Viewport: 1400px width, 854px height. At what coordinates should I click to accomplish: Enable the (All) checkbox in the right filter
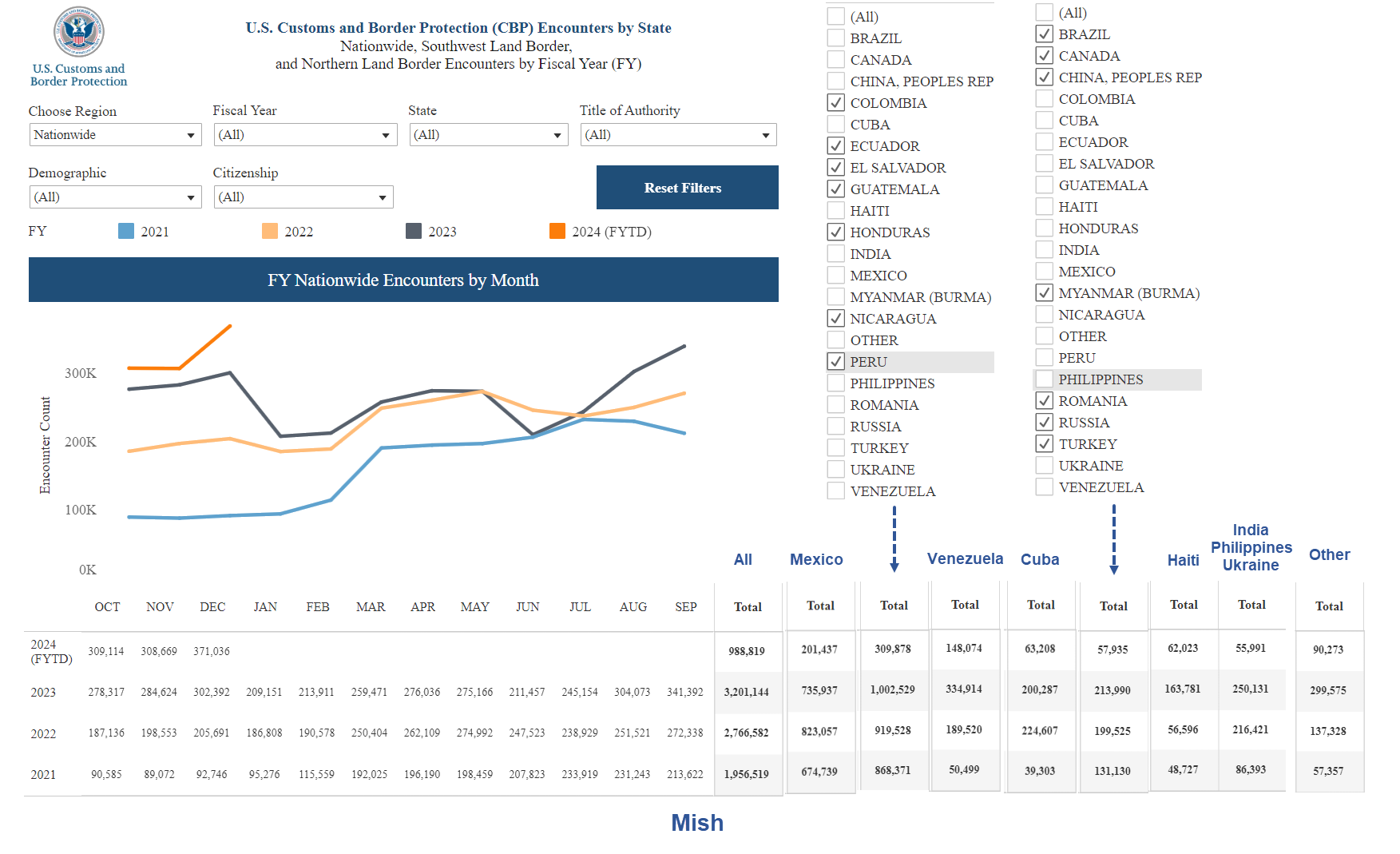(x=1044, y=12)
